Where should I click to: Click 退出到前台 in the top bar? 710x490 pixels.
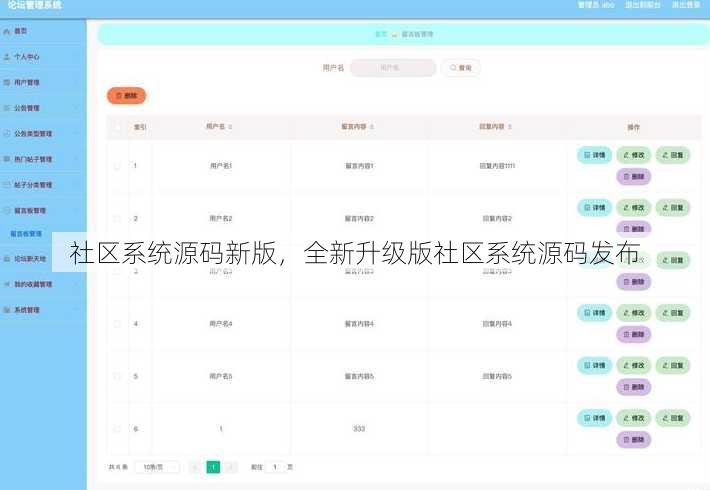(643, 5)
